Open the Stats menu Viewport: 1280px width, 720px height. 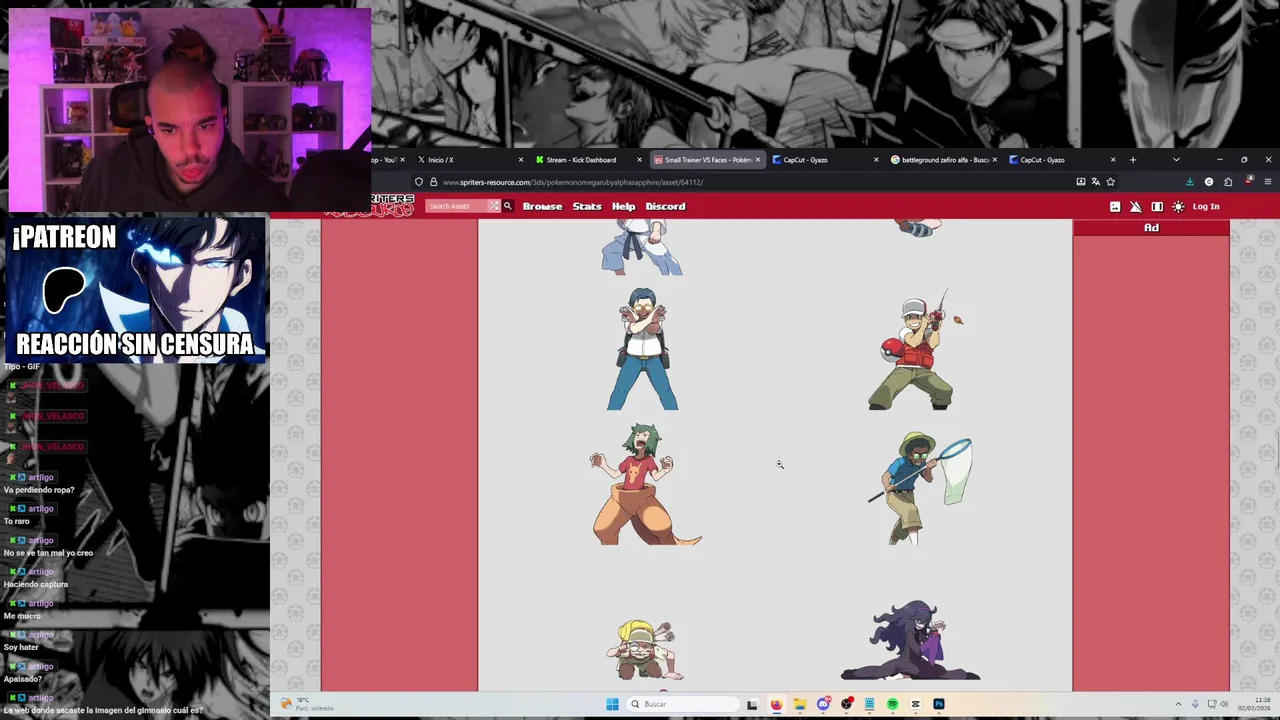pos(587,206)
